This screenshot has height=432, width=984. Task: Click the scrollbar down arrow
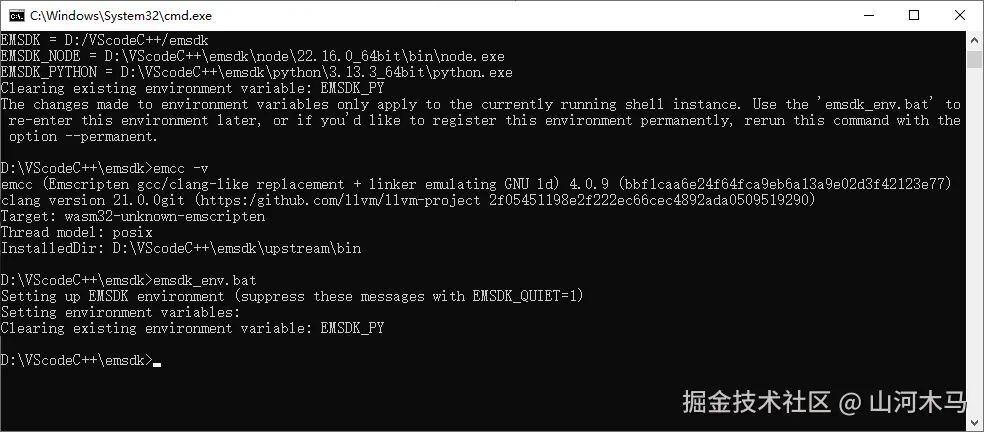[974, 422]
